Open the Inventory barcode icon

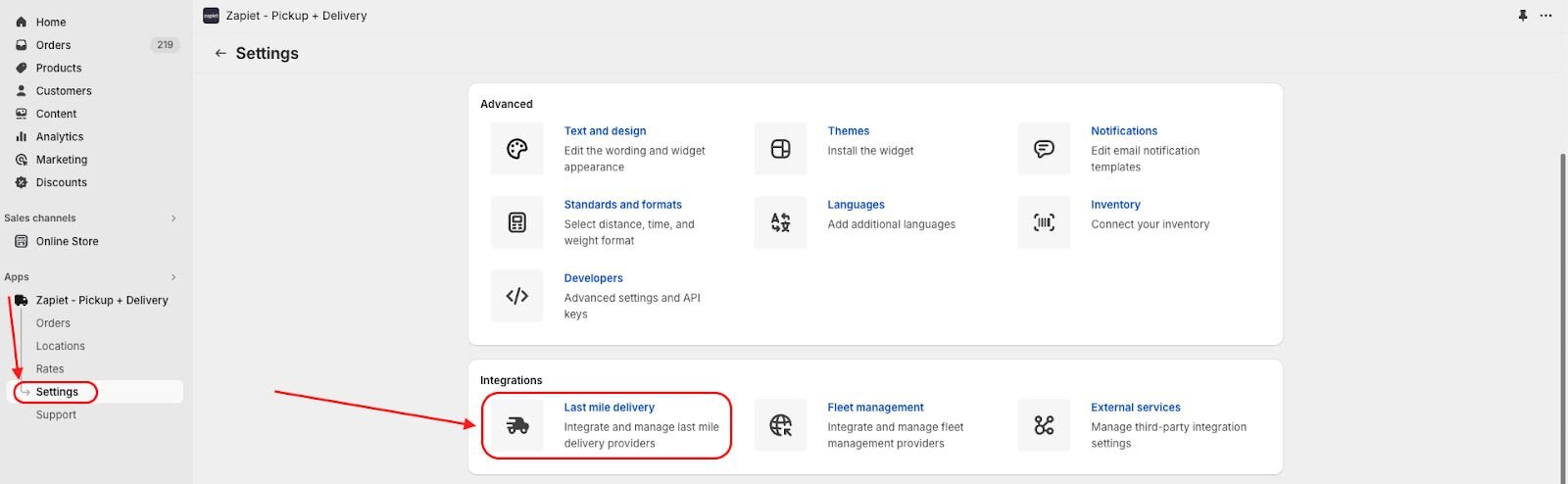click(1044, 222)
